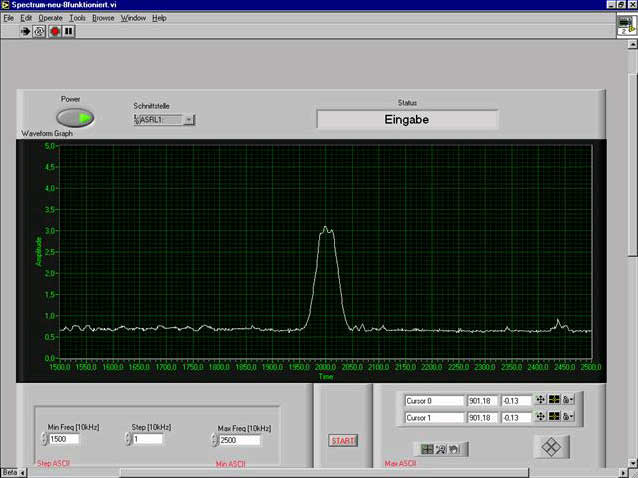The image size is (638, 478).
Task: Select the zoom tool in graph palette
Action: click(440, 450)
